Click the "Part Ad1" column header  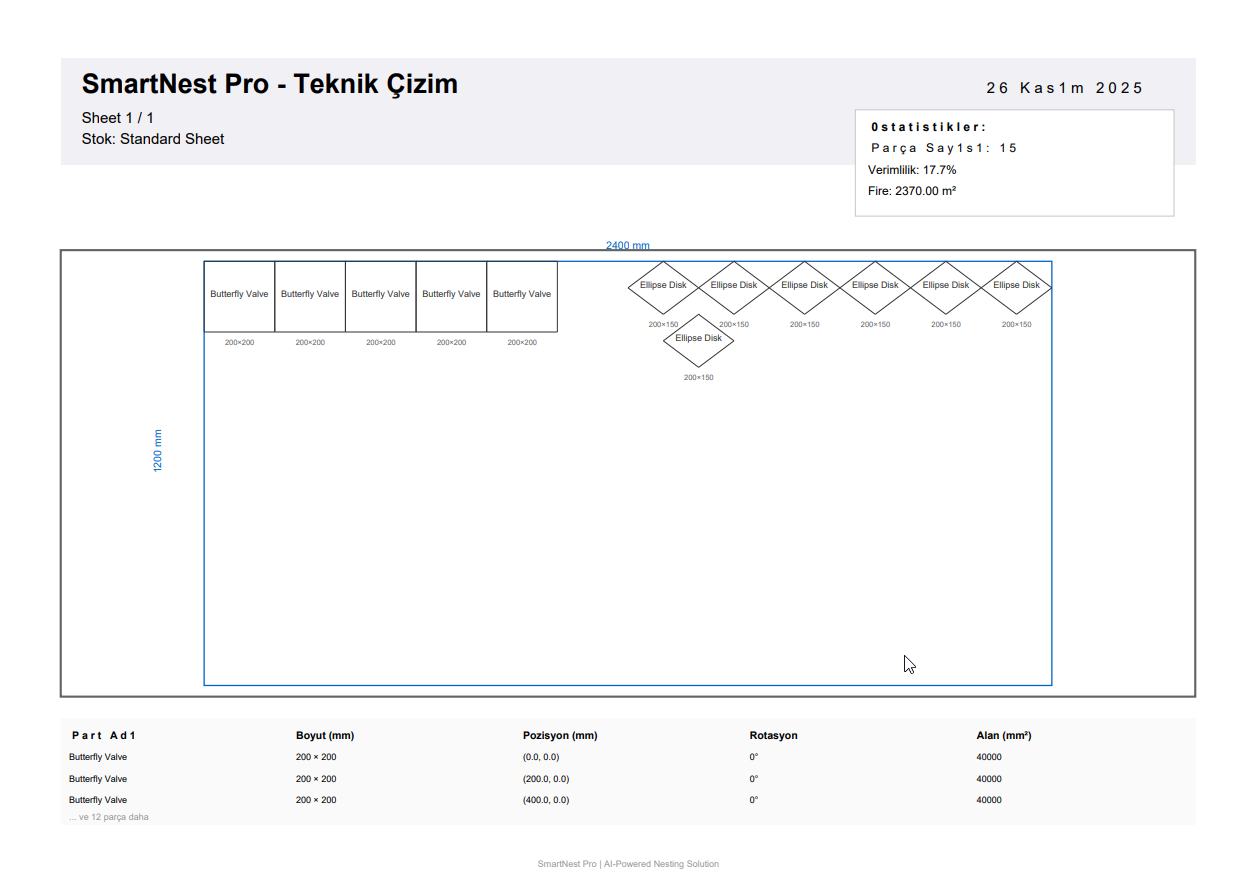[x=104, y=735]
